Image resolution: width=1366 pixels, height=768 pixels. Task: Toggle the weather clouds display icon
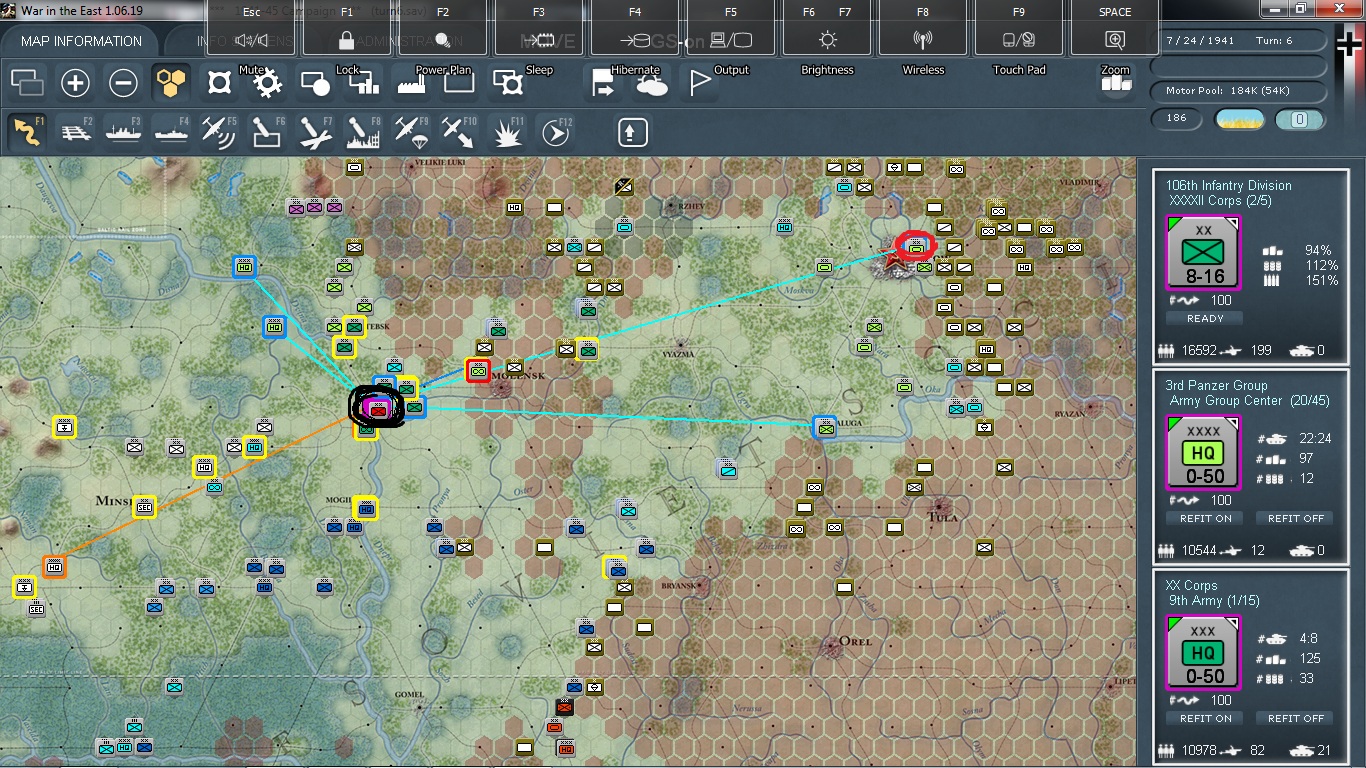652,85
